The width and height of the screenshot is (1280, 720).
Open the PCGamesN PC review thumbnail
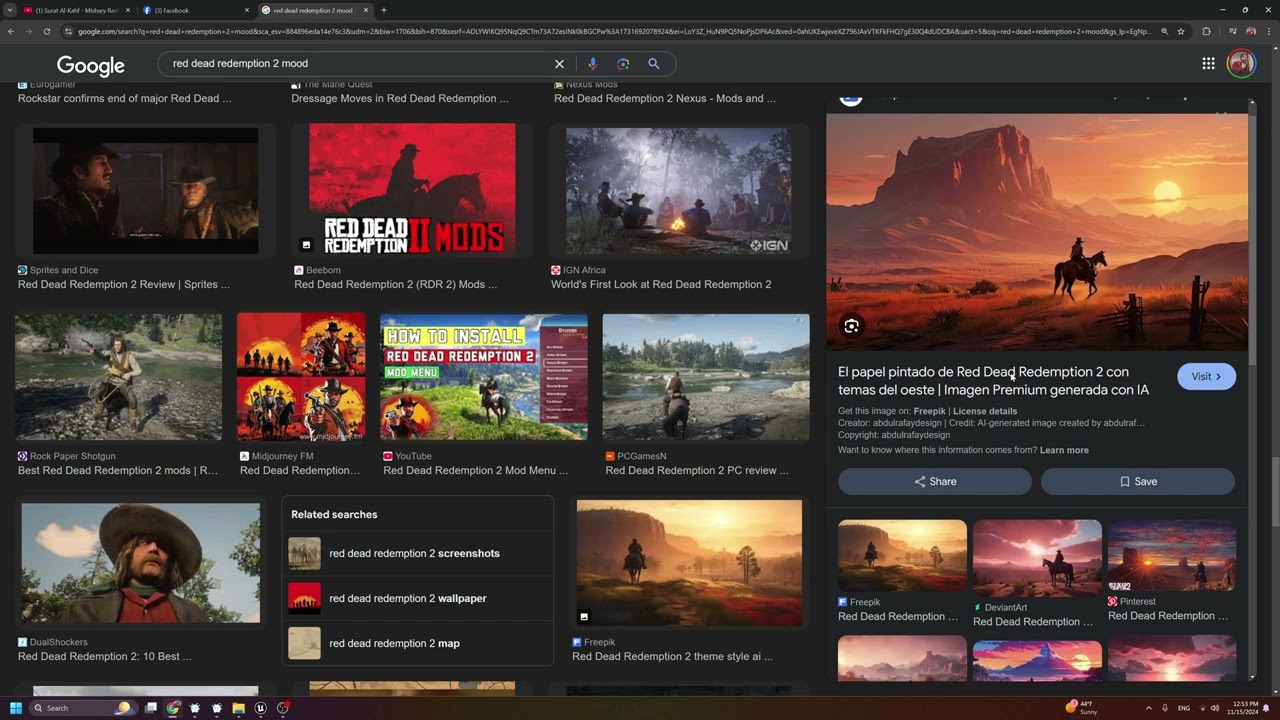pyautogui.click(x=706, y=377)
